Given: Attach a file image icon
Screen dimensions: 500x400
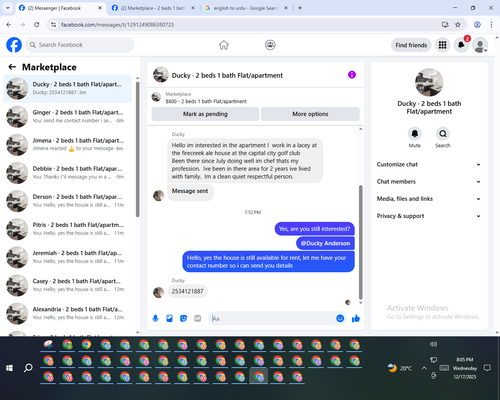Looking at the screenshot, I should tap(169, 319).
